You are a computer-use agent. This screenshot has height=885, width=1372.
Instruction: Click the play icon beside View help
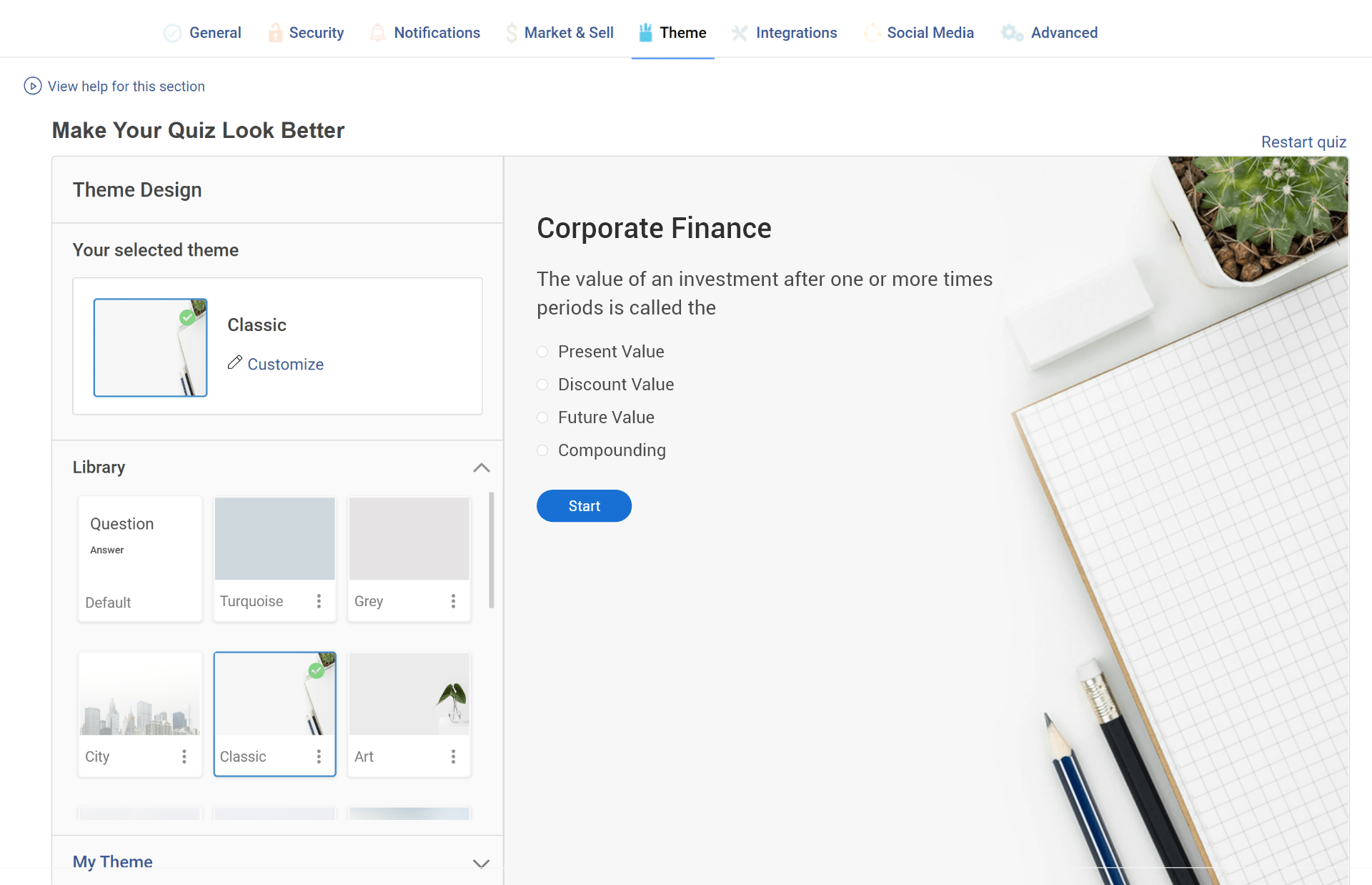point(32,86)
